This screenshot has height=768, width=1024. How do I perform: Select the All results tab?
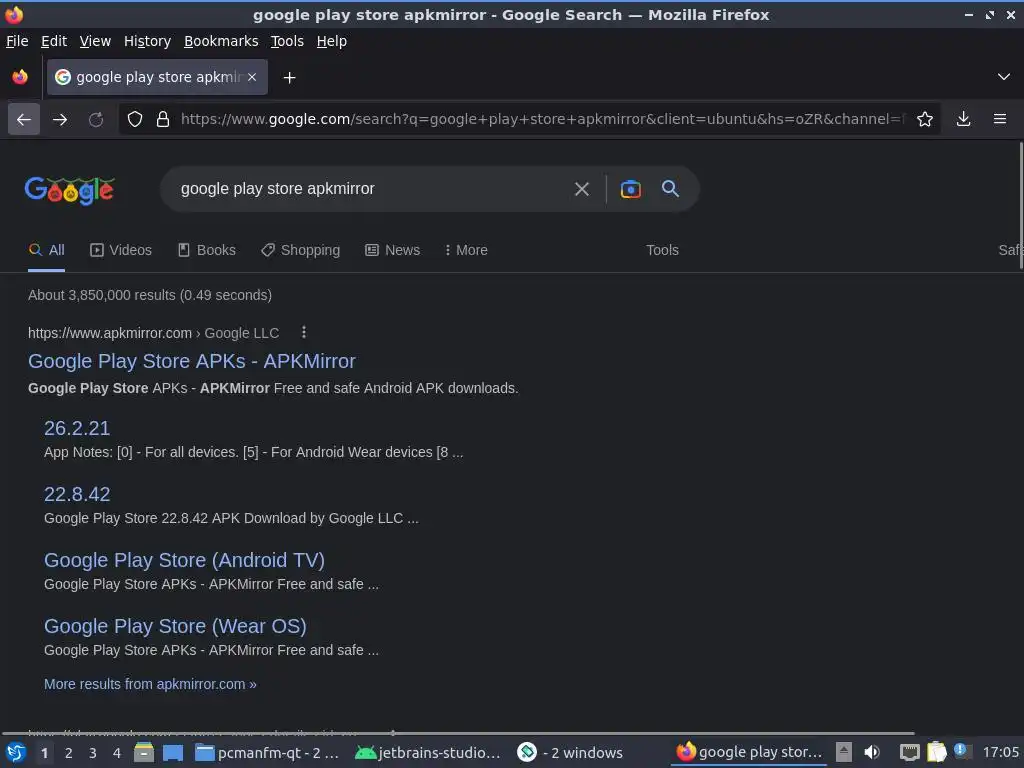click(x=46, y=250)
